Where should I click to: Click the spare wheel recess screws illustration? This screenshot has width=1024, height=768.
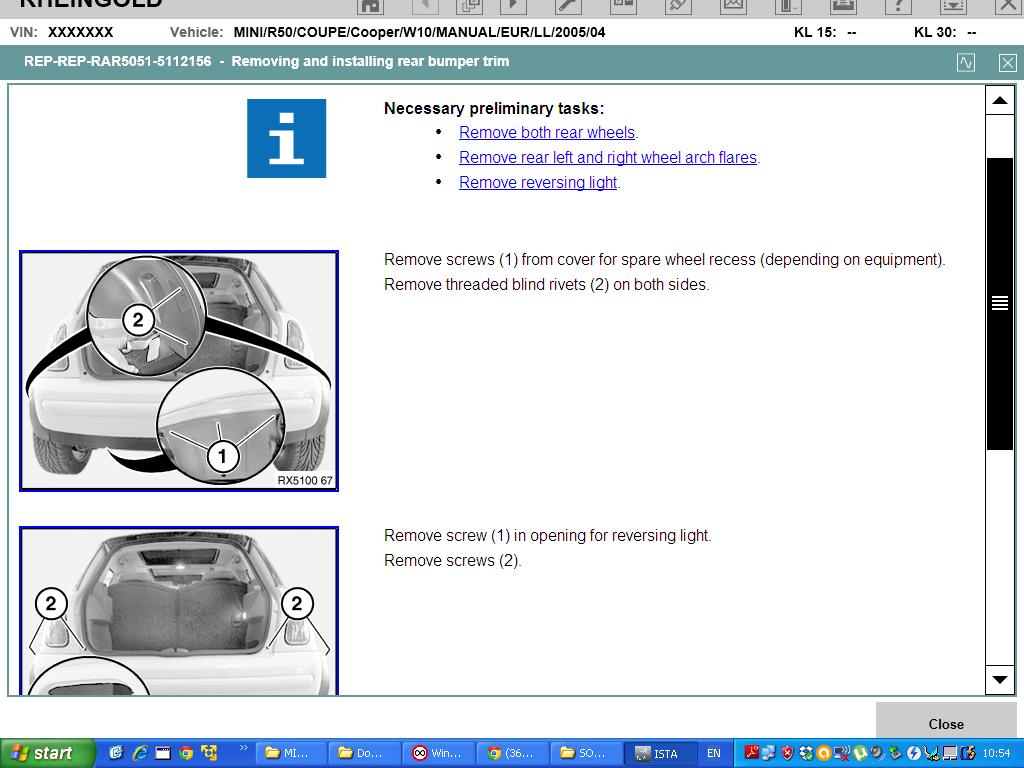point(179,371)
